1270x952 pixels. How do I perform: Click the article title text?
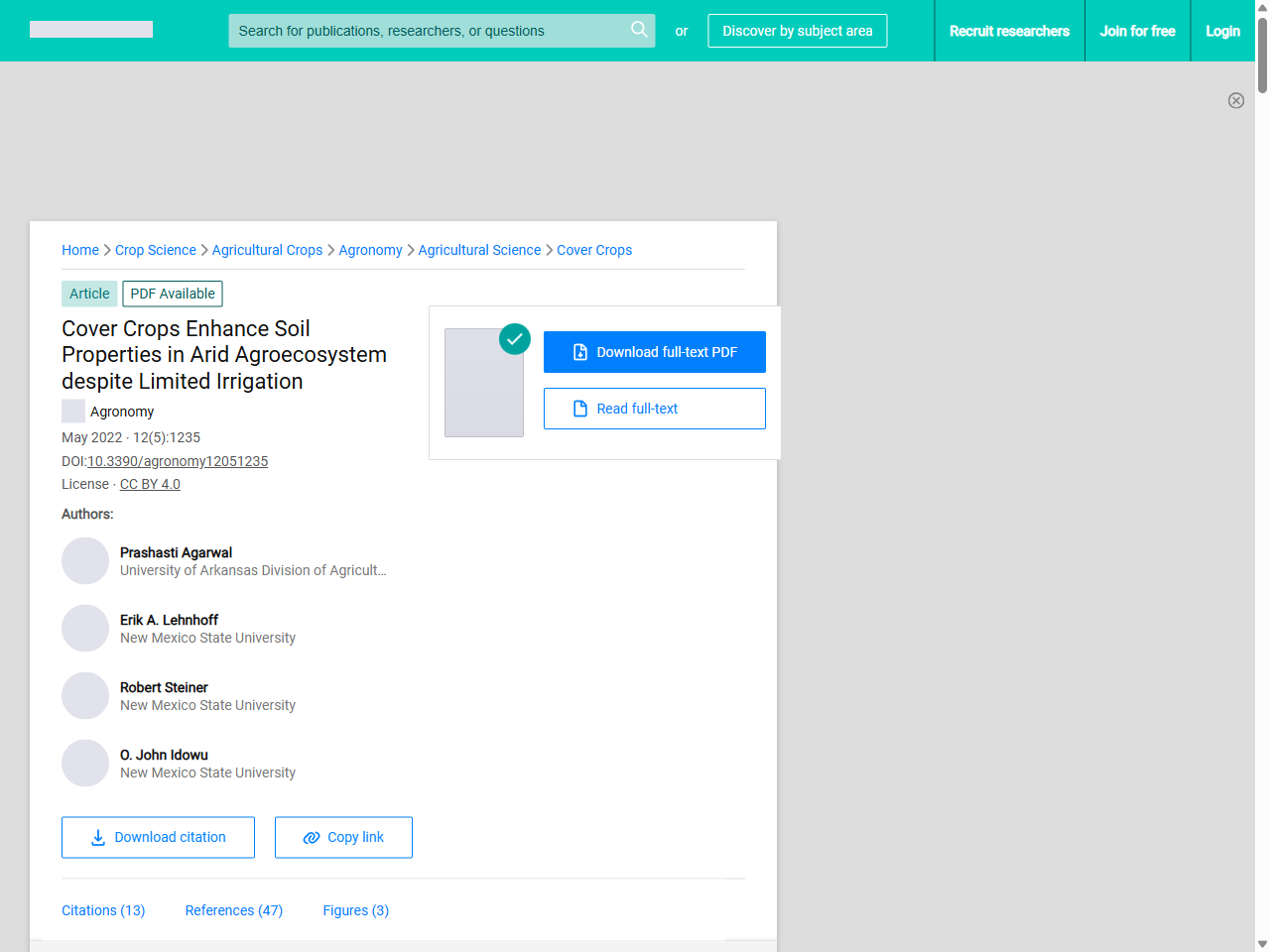point(224,355)
